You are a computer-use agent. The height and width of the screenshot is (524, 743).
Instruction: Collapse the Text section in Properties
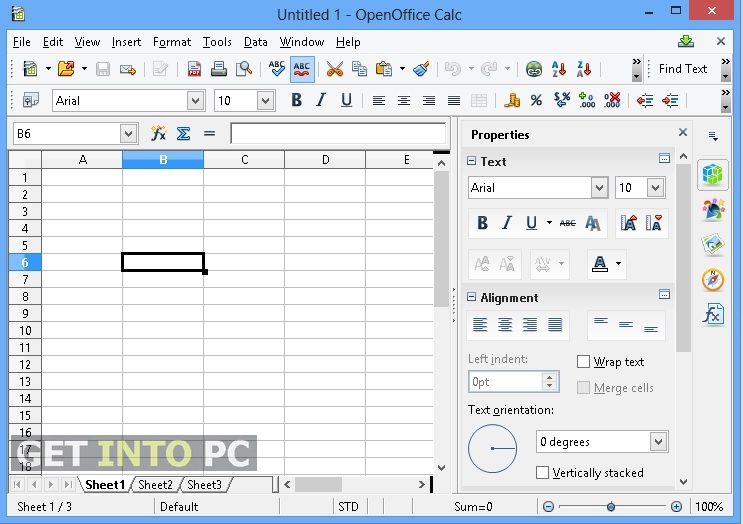pyautogui.click(x=471, y=161)
